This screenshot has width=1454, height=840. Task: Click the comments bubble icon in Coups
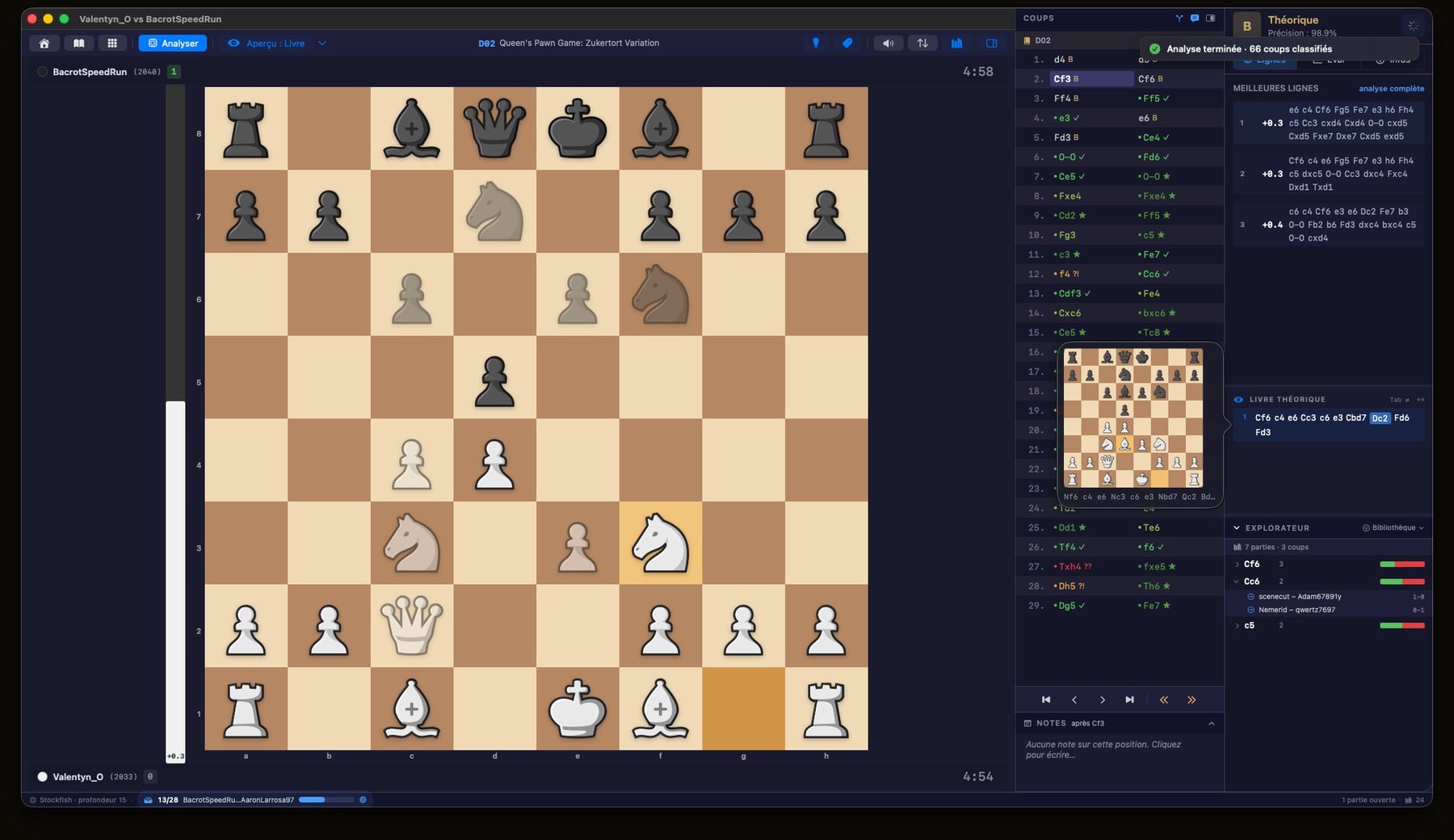pyautogui.click(x=1195, y=18)
